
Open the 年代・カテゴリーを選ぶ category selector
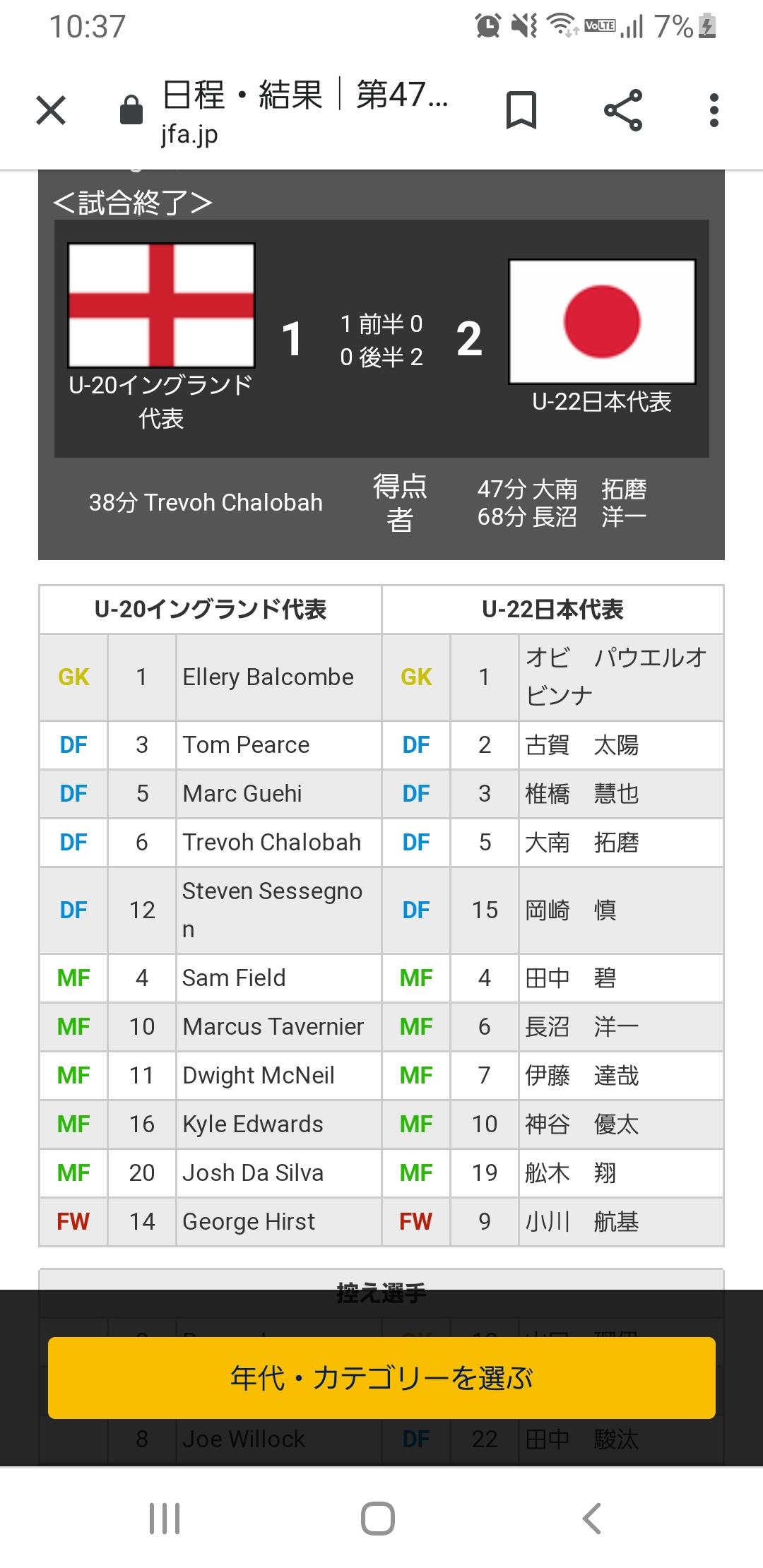click(381, 1377)
